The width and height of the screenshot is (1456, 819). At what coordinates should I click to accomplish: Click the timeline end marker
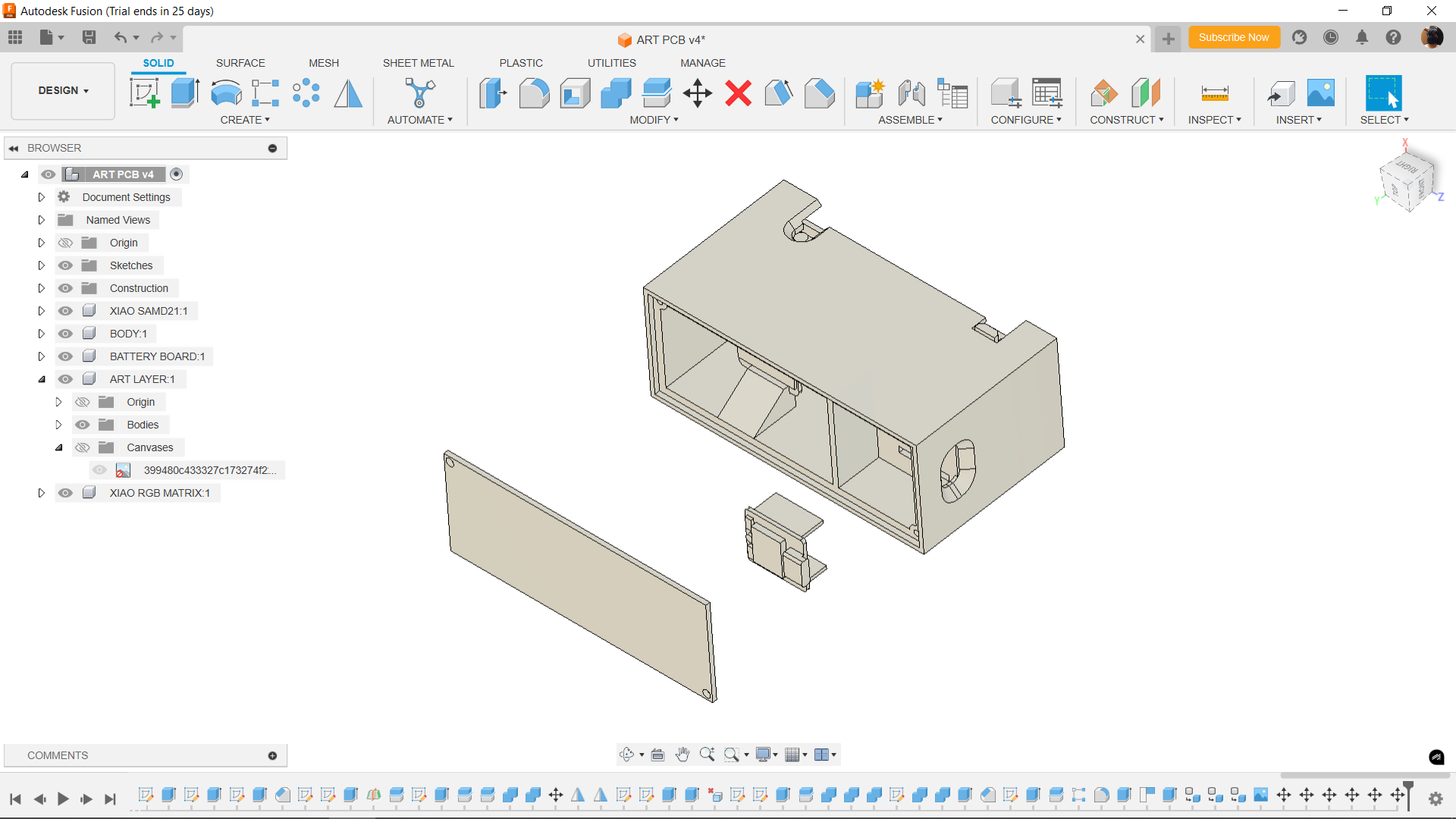(1408, 795)
